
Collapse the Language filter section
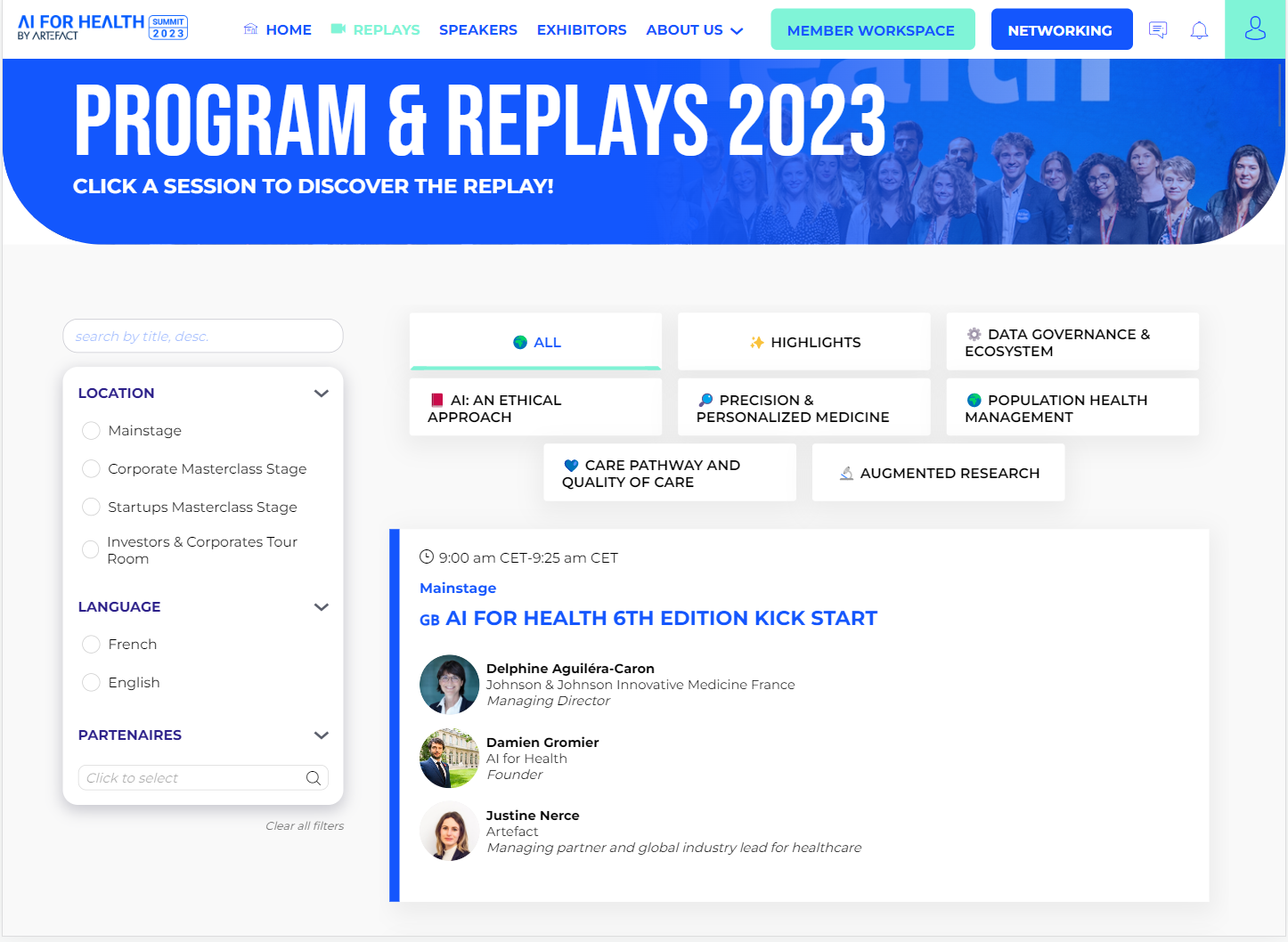[322, 607]
